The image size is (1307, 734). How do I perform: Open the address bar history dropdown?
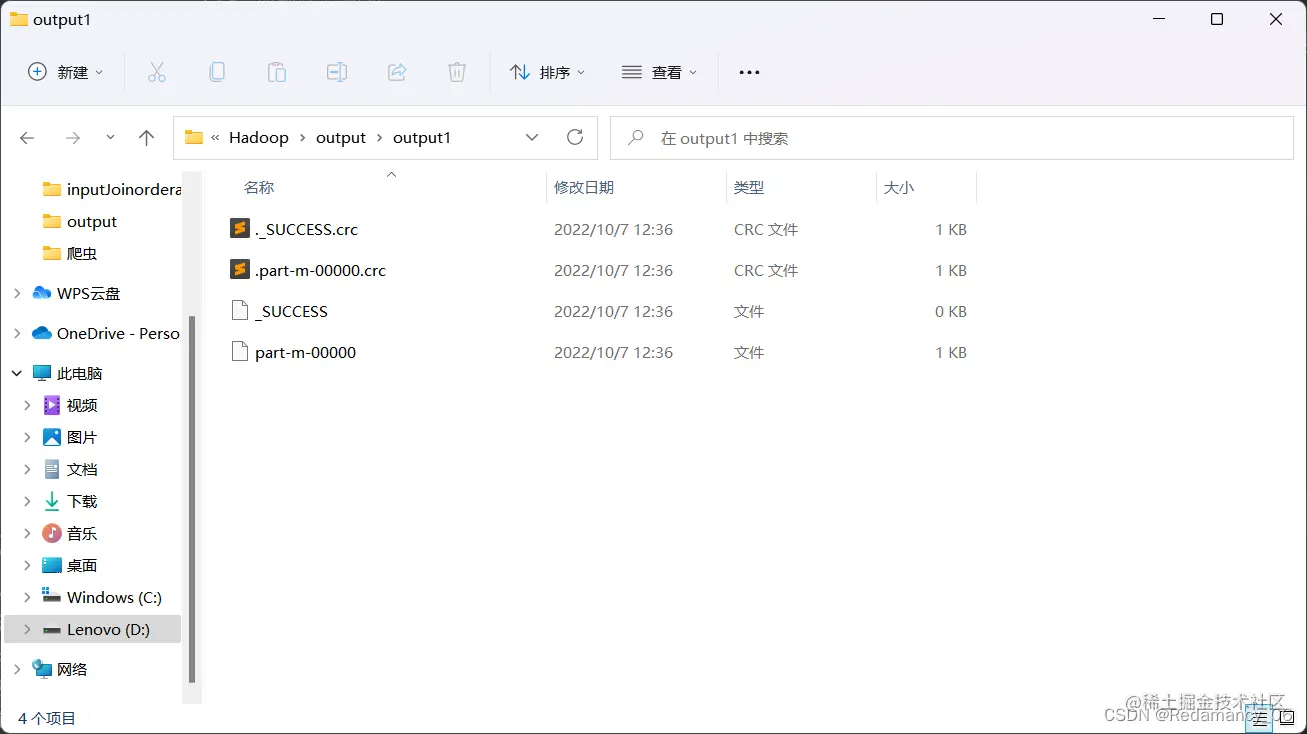click(x=532, y=138)
